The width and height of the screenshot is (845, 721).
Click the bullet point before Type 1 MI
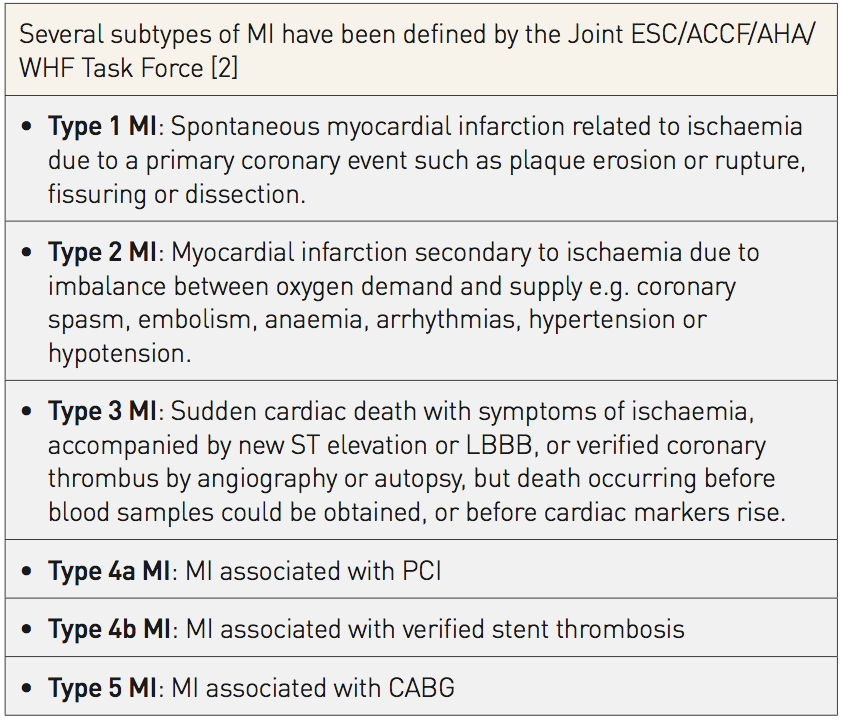click(x=27, y=128)
